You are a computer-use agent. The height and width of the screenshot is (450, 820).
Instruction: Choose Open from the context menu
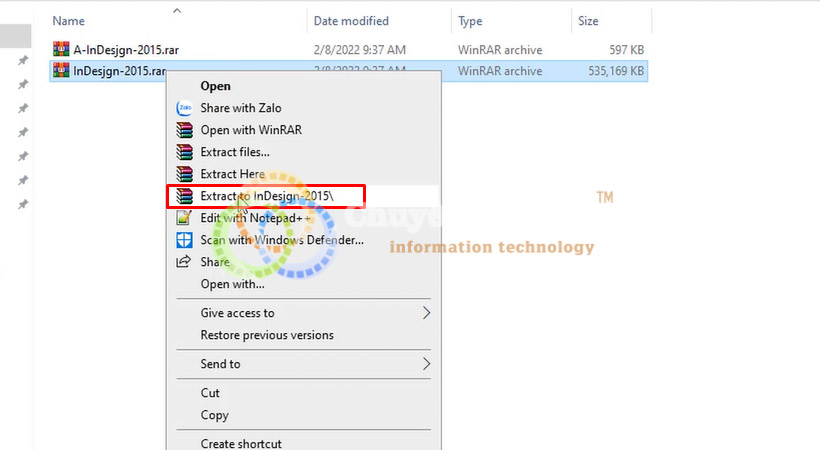(215, 86)
